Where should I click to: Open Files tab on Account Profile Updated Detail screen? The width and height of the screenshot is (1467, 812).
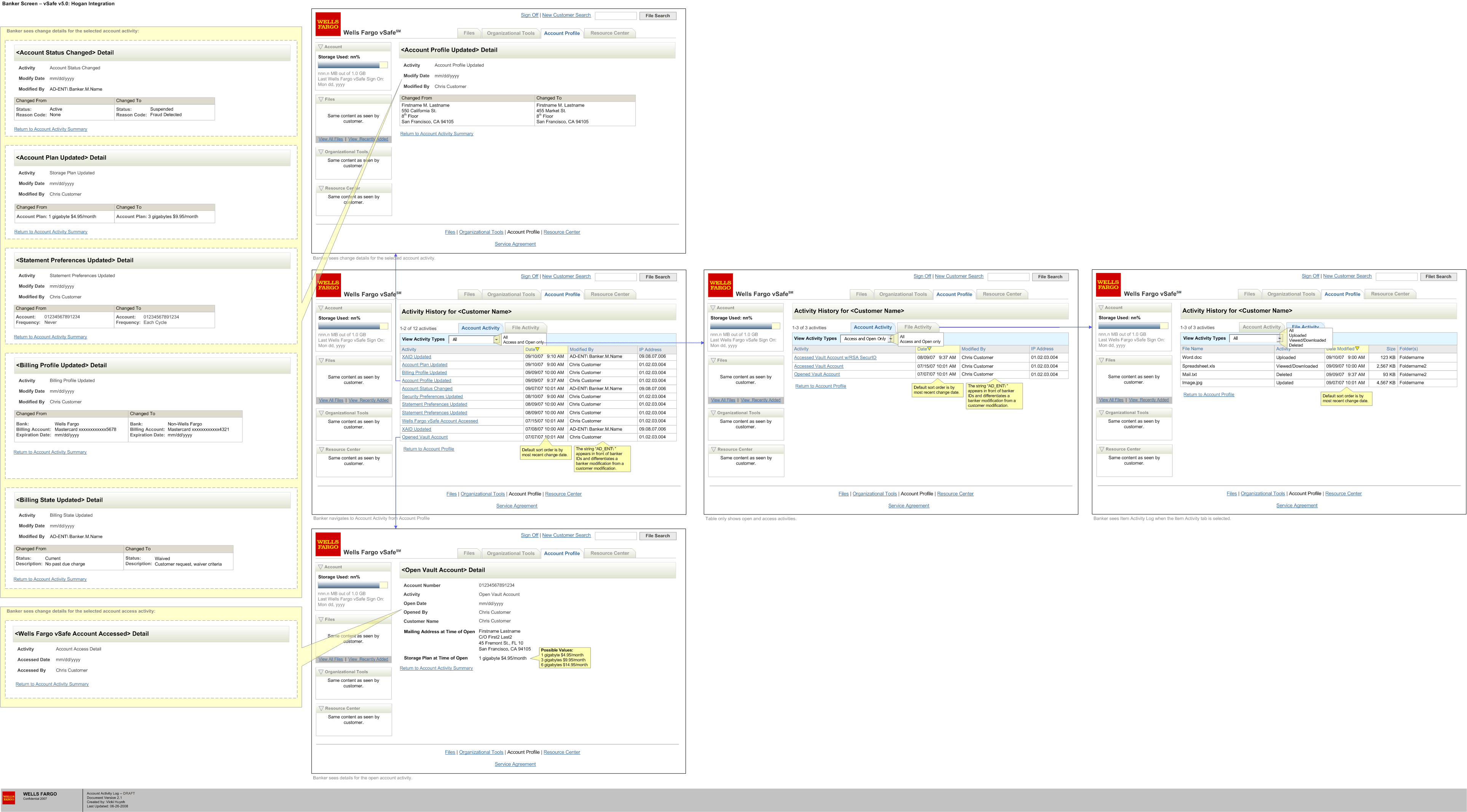[469, 33]
